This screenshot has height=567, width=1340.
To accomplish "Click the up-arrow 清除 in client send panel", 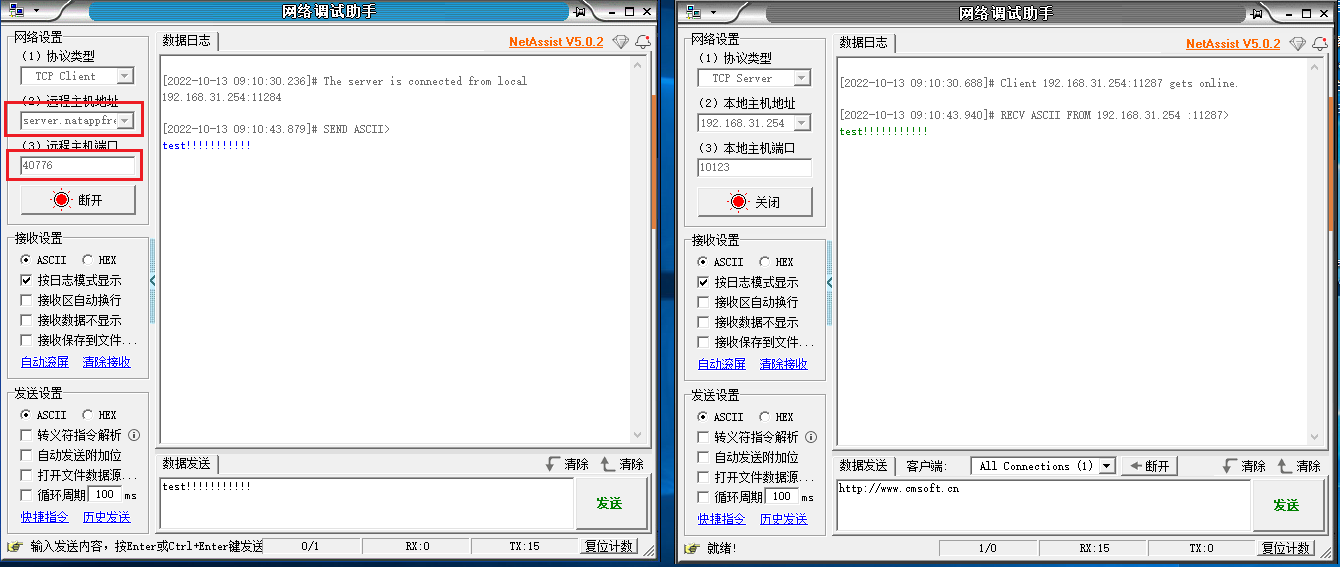I will click(x=622, y=464).
